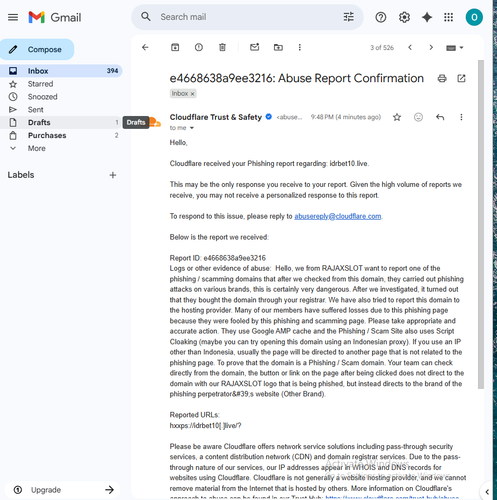Image resolution: width=497 pixels, height=500 pixels.
Task: Click the Gemini sparkle icon
Action: coord(427,17)
